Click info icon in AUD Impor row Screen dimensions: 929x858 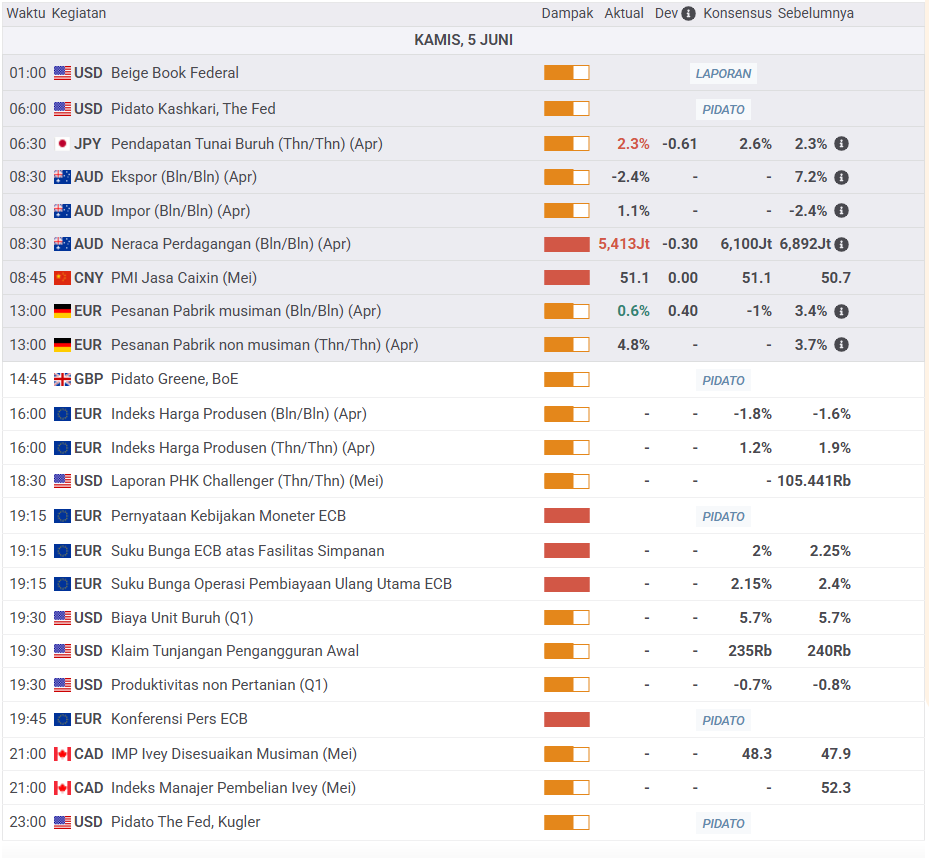click(x=841, y=211)
